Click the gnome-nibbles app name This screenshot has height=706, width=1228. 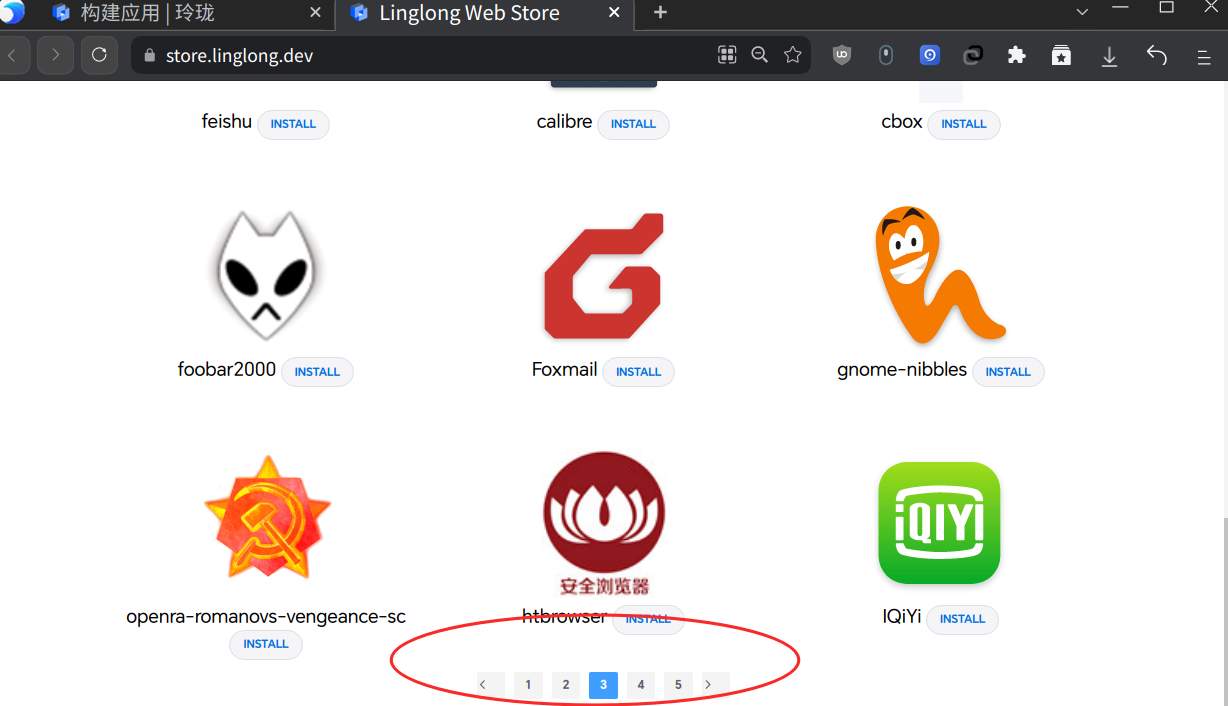click(902, 370)
